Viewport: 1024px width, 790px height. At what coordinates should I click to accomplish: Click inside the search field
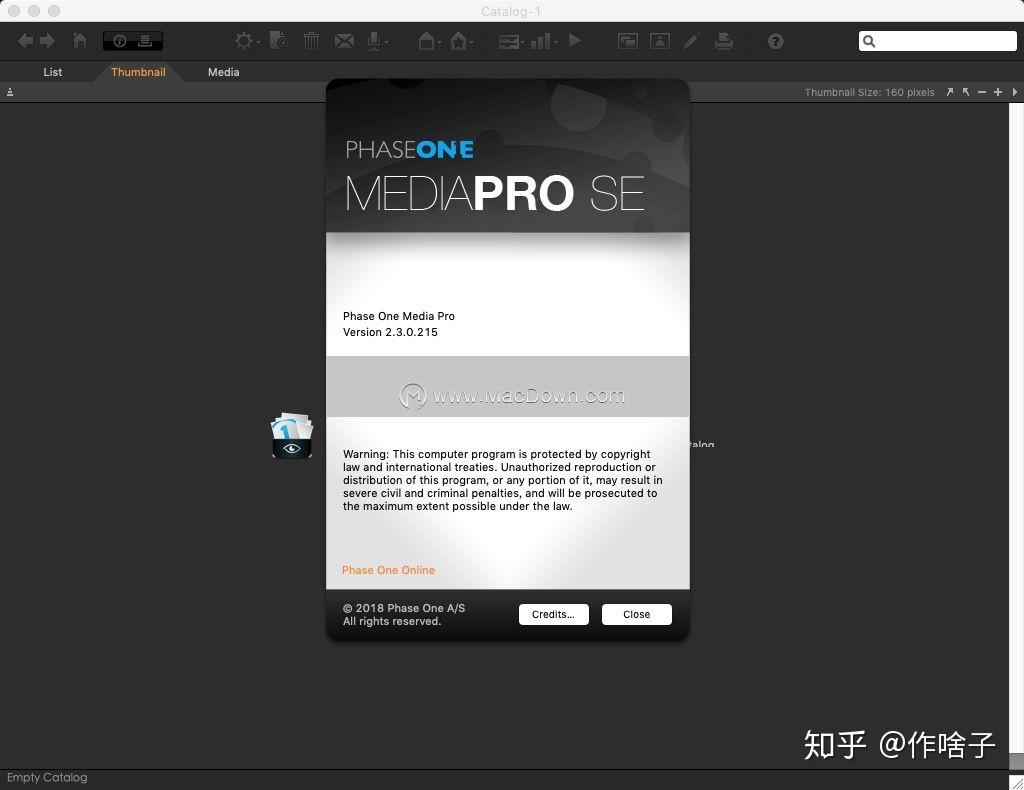point(940,41)
